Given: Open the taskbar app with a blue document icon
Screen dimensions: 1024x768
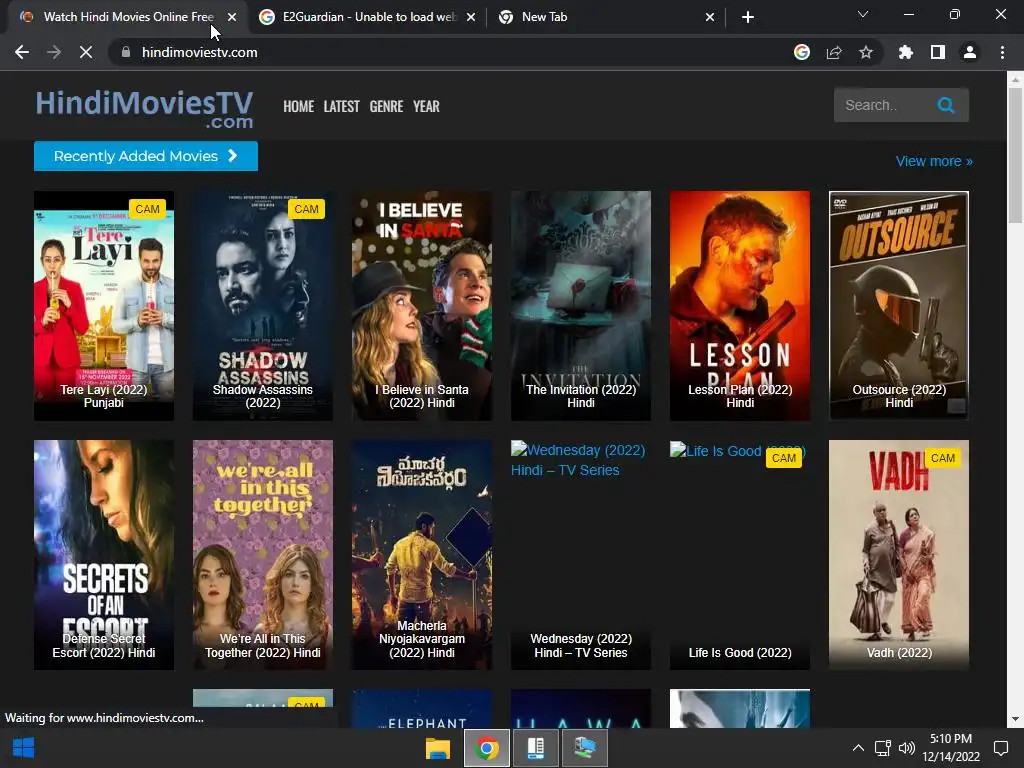Looking at the screenshot, I should click(536, 748).
